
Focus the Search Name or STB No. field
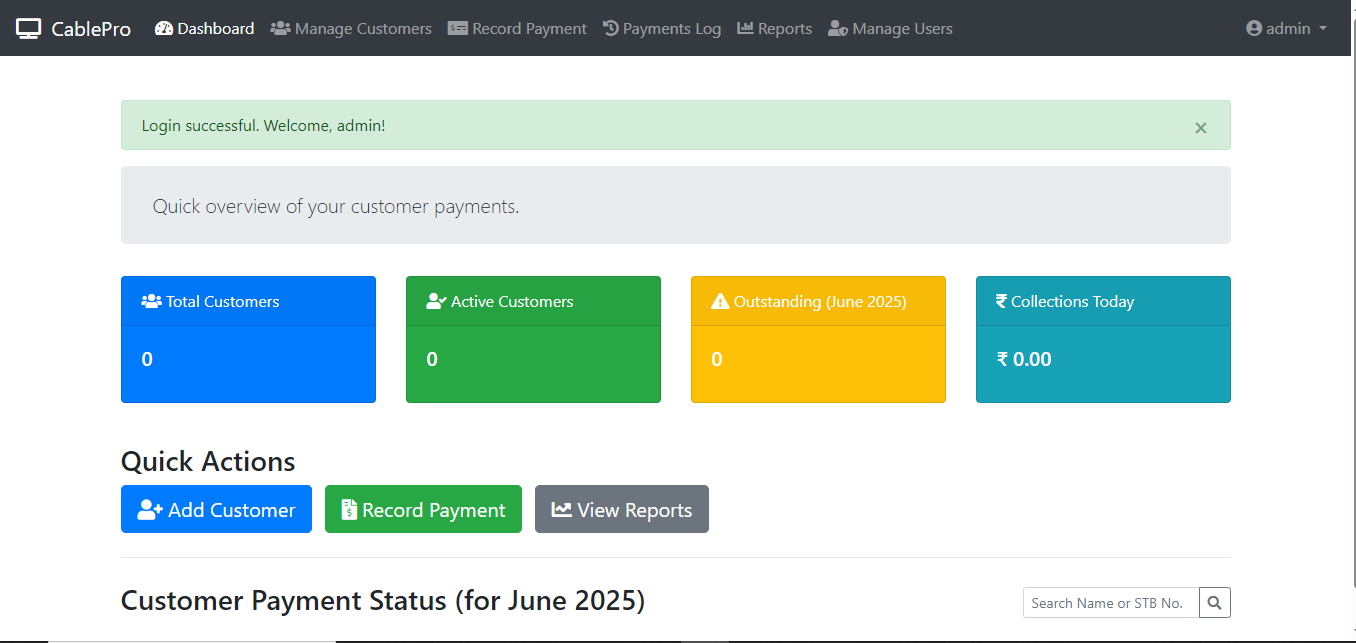[x=1111, y=603]
